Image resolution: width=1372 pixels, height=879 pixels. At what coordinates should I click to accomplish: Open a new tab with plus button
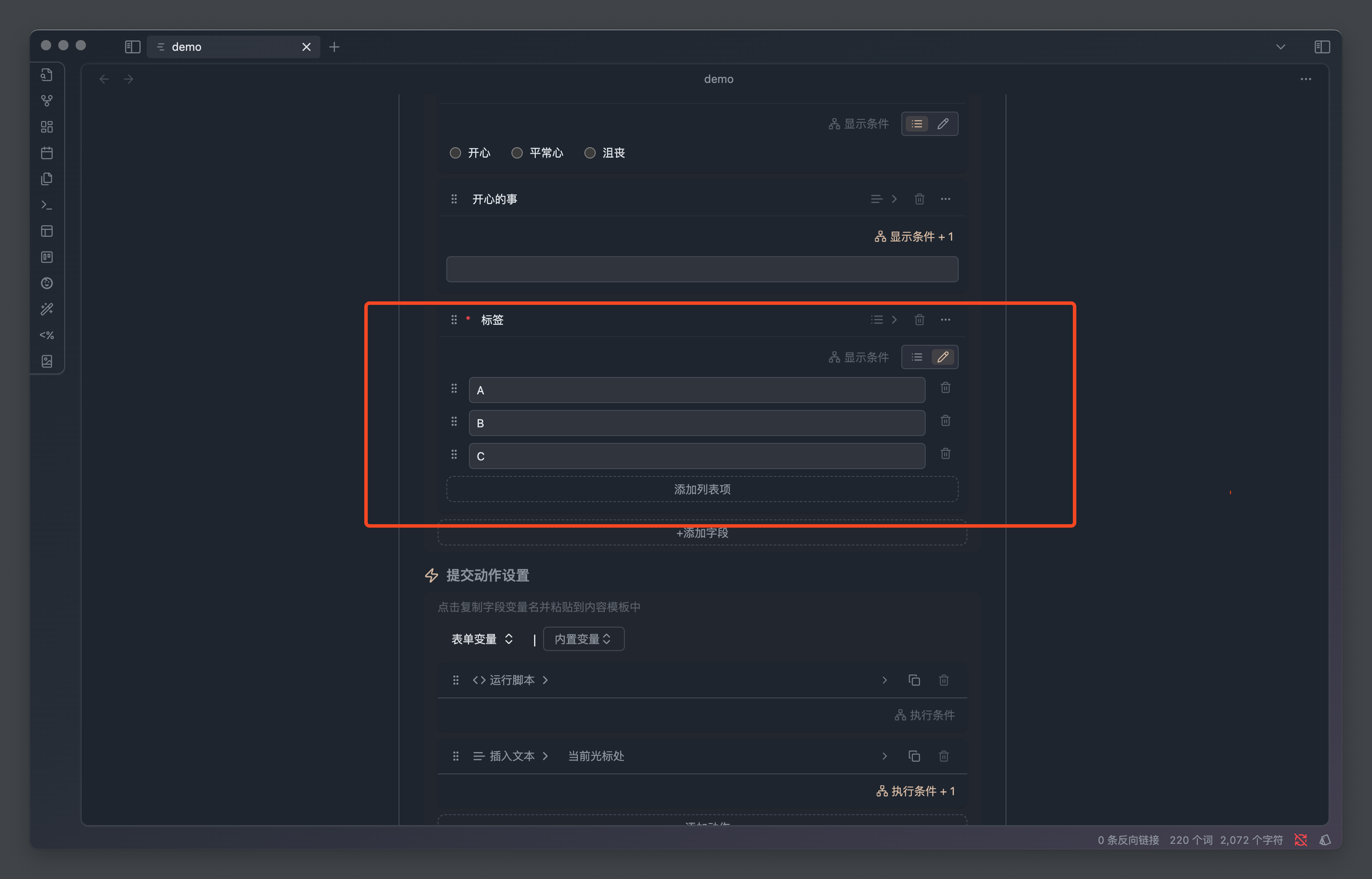pos(334,47)
